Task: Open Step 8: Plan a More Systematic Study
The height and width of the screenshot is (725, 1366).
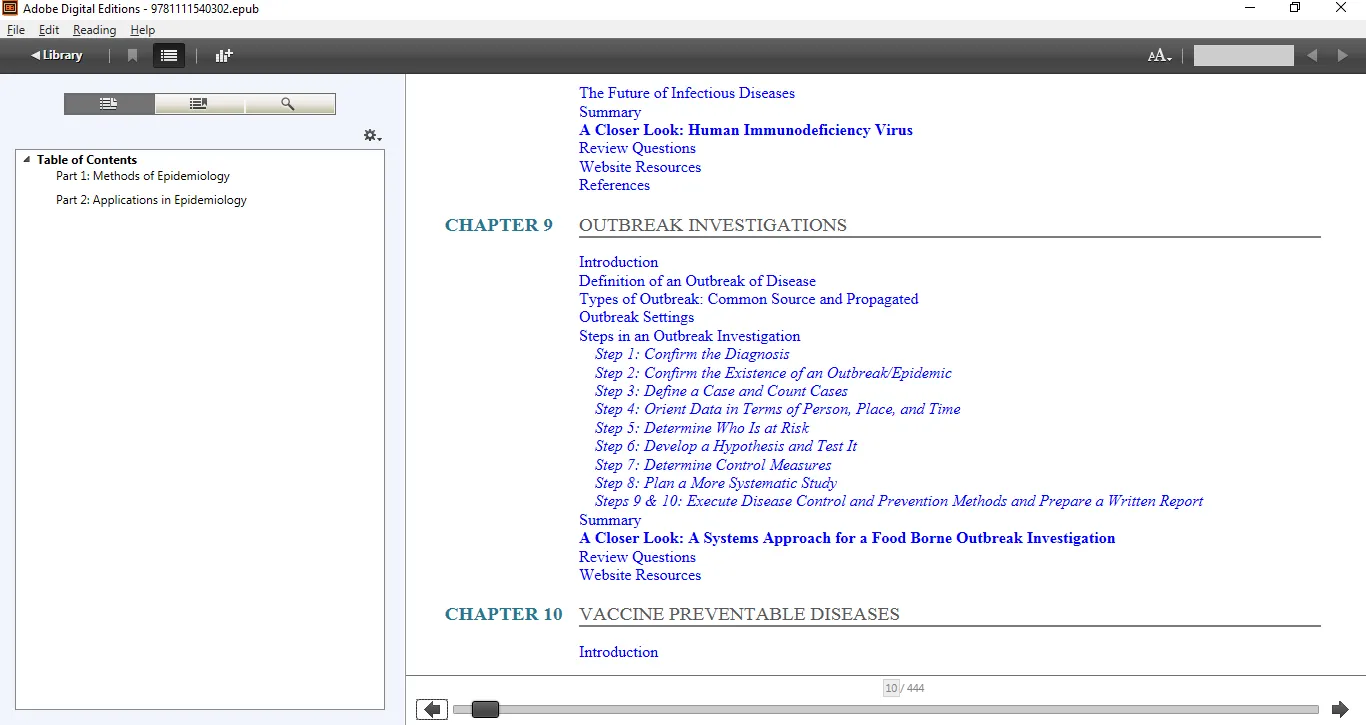Action: coord(716,483)
